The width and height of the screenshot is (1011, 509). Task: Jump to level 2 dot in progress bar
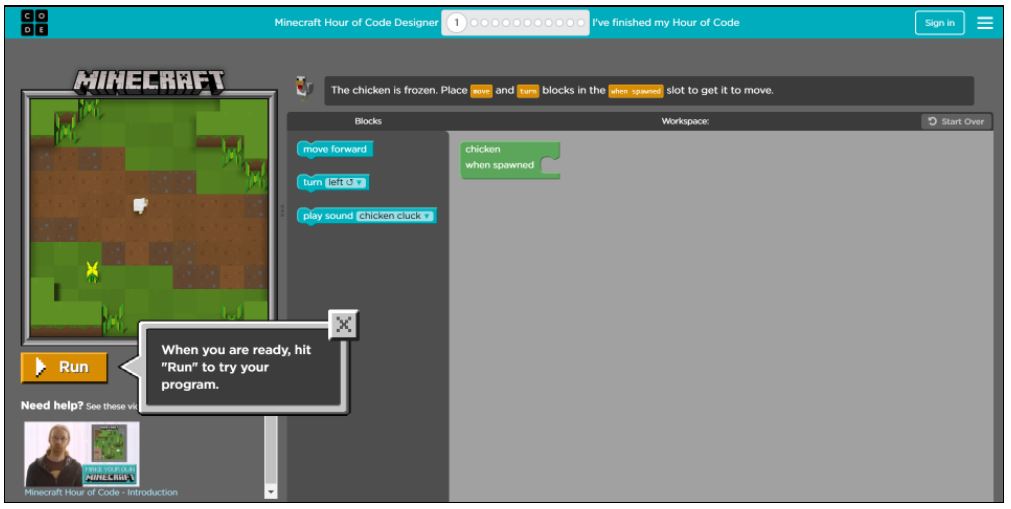pos(475,23)
